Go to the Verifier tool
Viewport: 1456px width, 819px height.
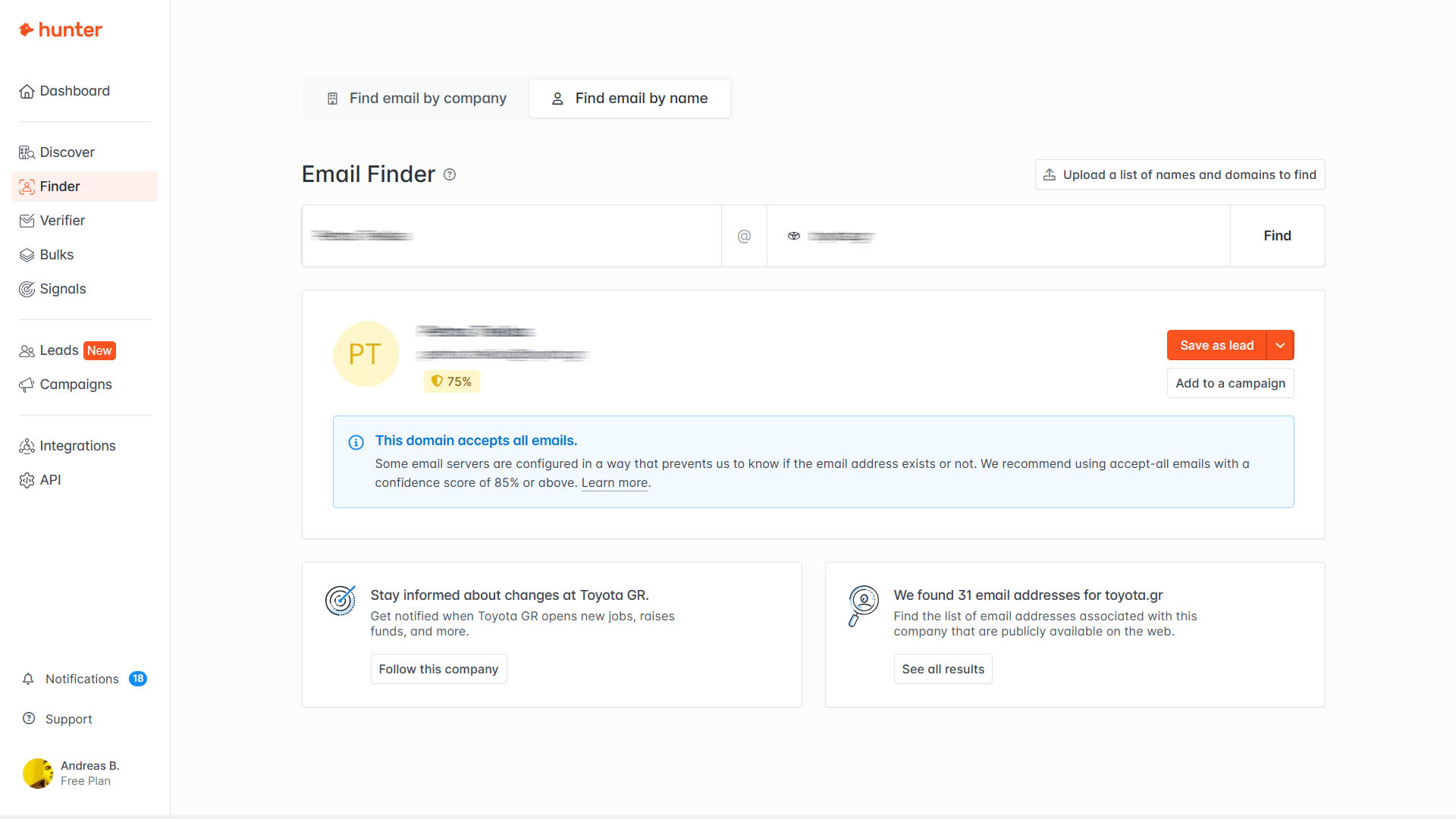click(x=62, y=221)
